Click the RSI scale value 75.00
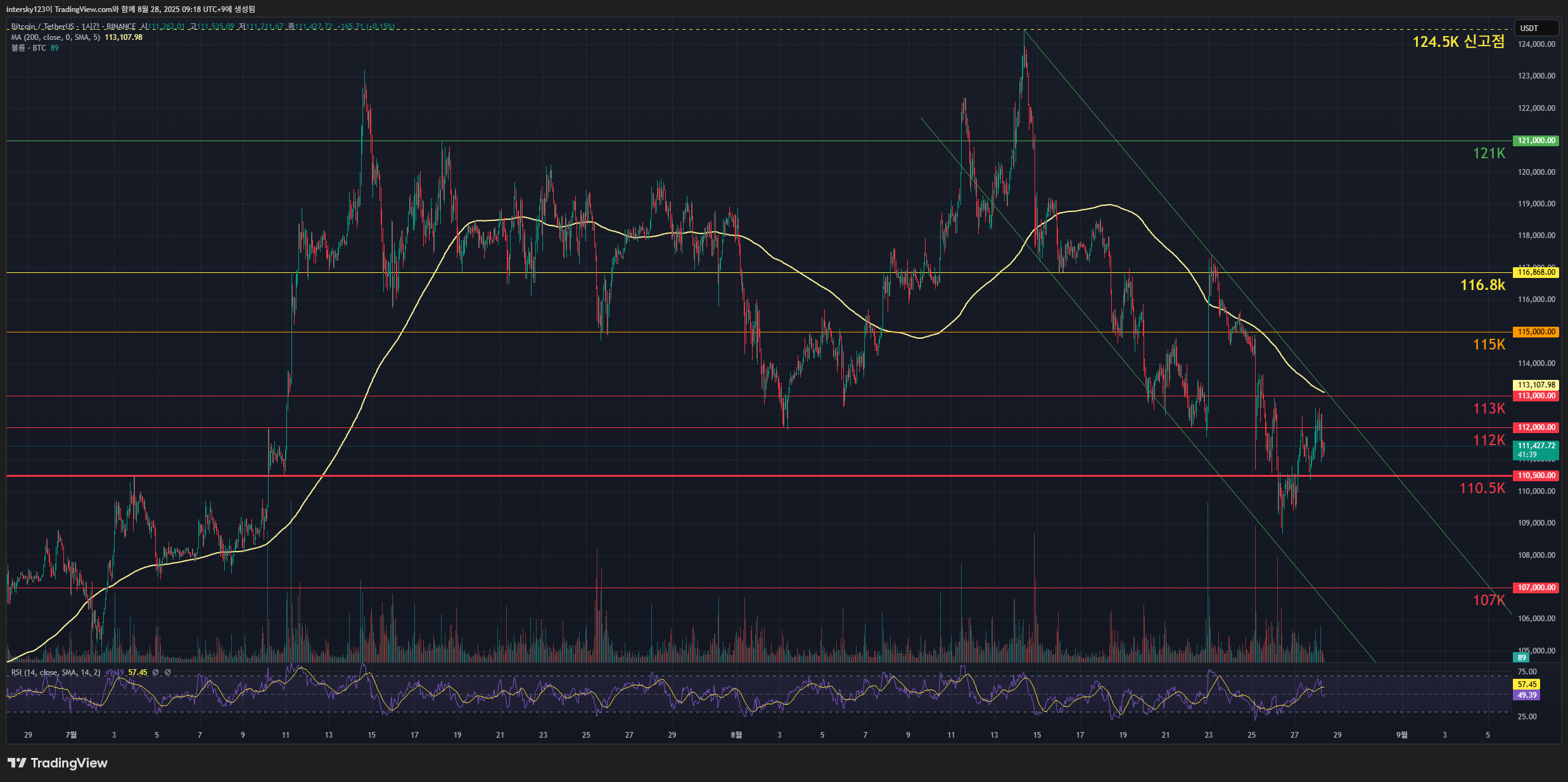The width and height of the screenshot is (1568, 782). pos(1527,672)
